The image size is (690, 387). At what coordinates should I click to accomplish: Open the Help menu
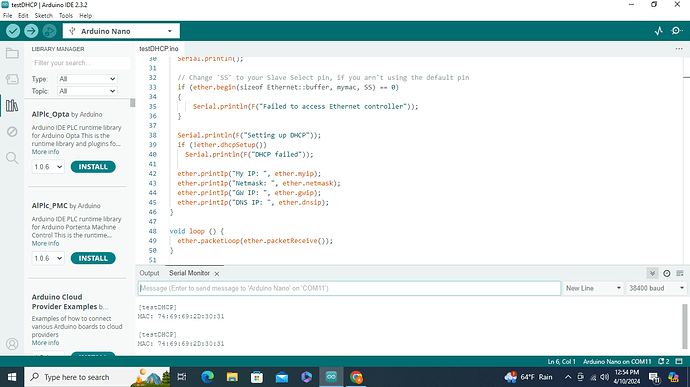coord(85,15)
